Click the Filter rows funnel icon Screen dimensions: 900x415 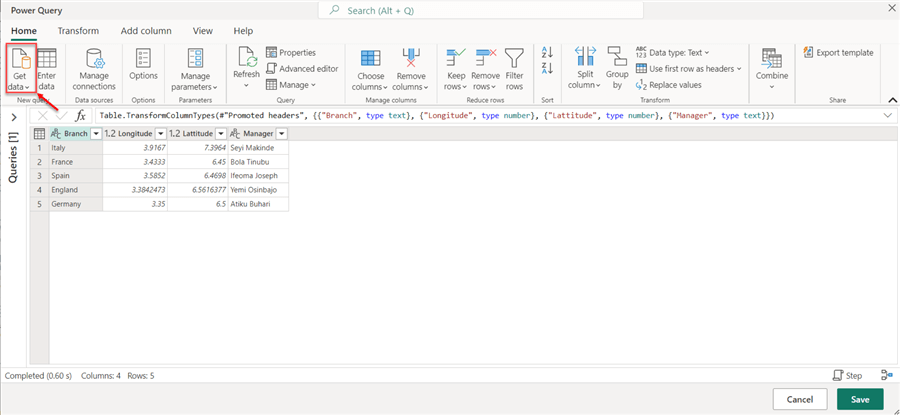click(x=514, y=68)
